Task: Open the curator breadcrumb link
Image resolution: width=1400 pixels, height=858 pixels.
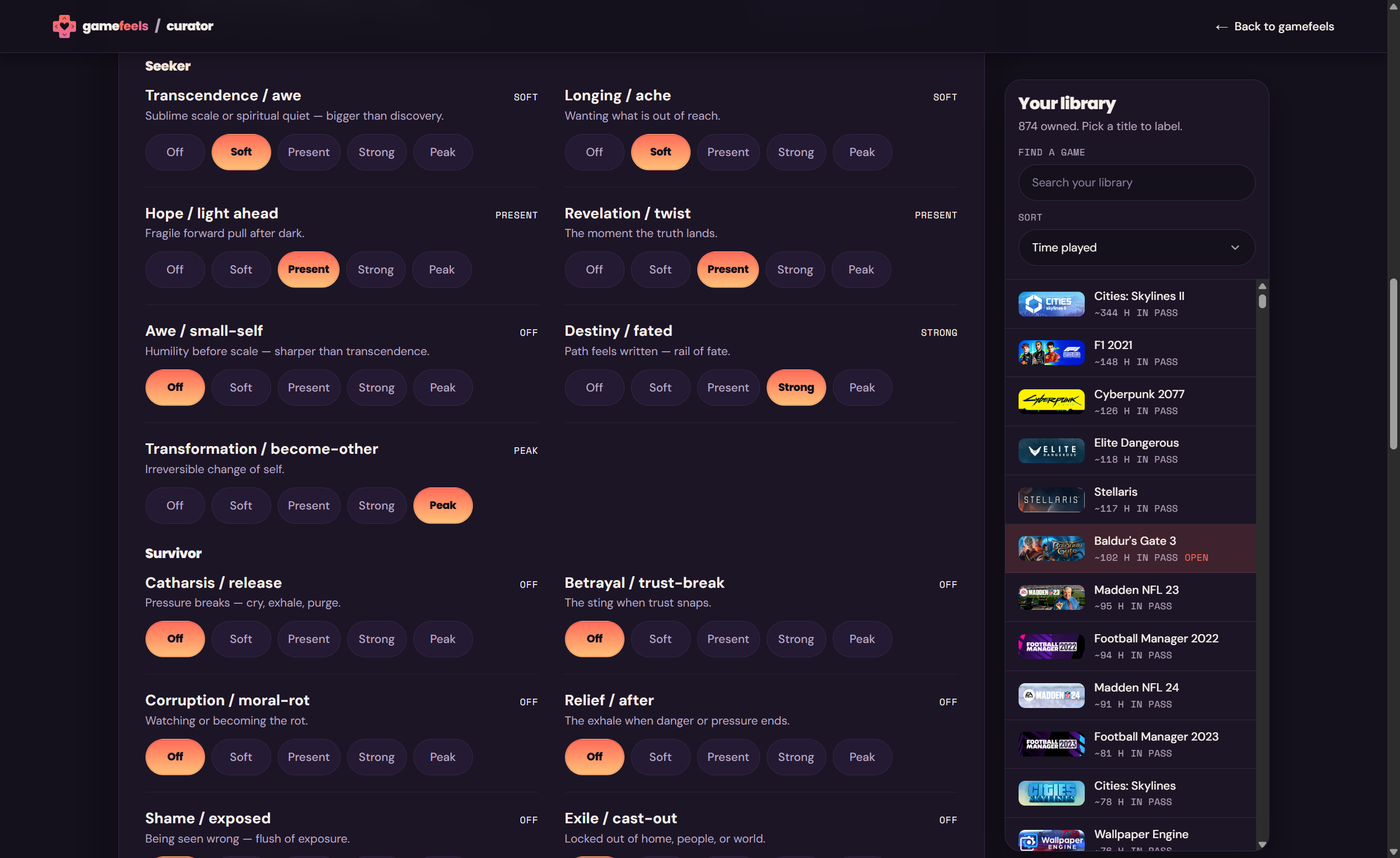Action: [190, 26]
